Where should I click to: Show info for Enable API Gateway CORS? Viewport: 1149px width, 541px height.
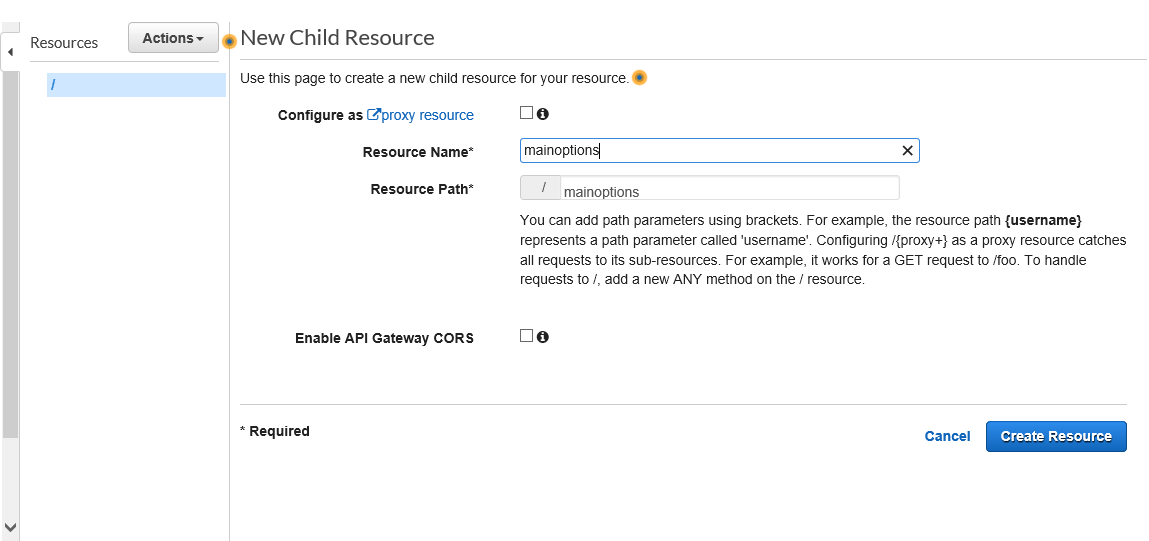click(543, 337)
